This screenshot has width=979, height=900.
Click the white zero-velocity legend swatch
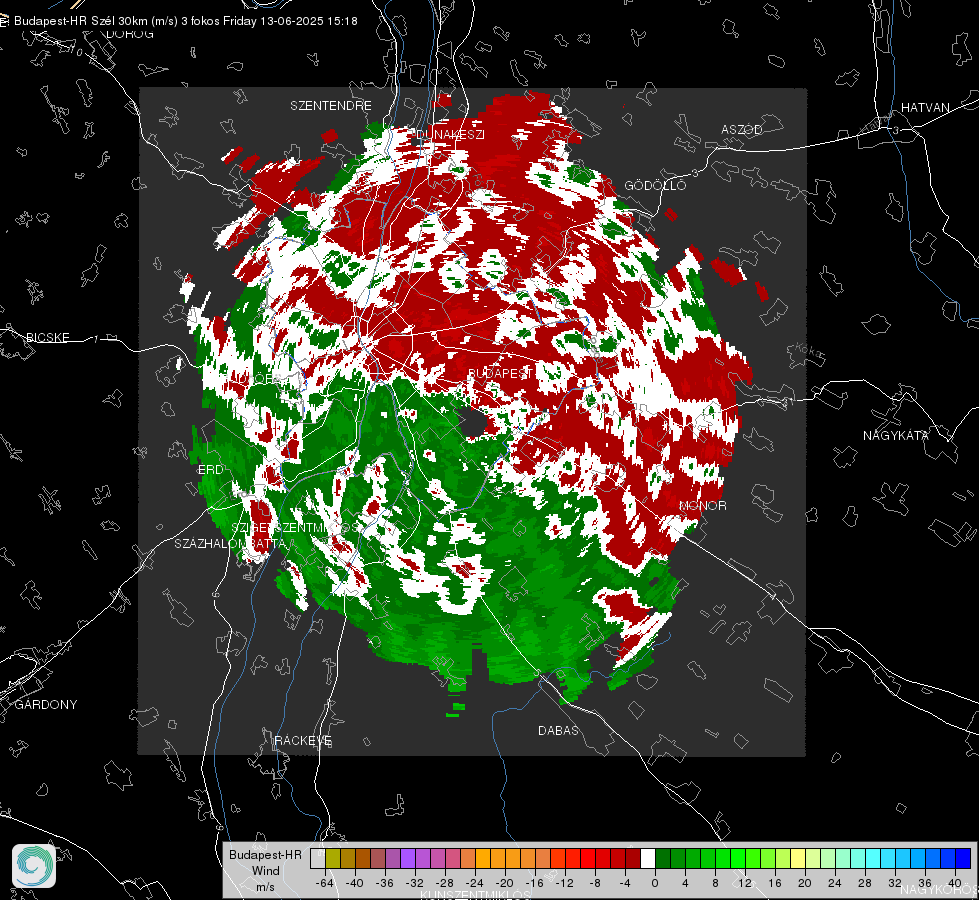coord(648,859)
